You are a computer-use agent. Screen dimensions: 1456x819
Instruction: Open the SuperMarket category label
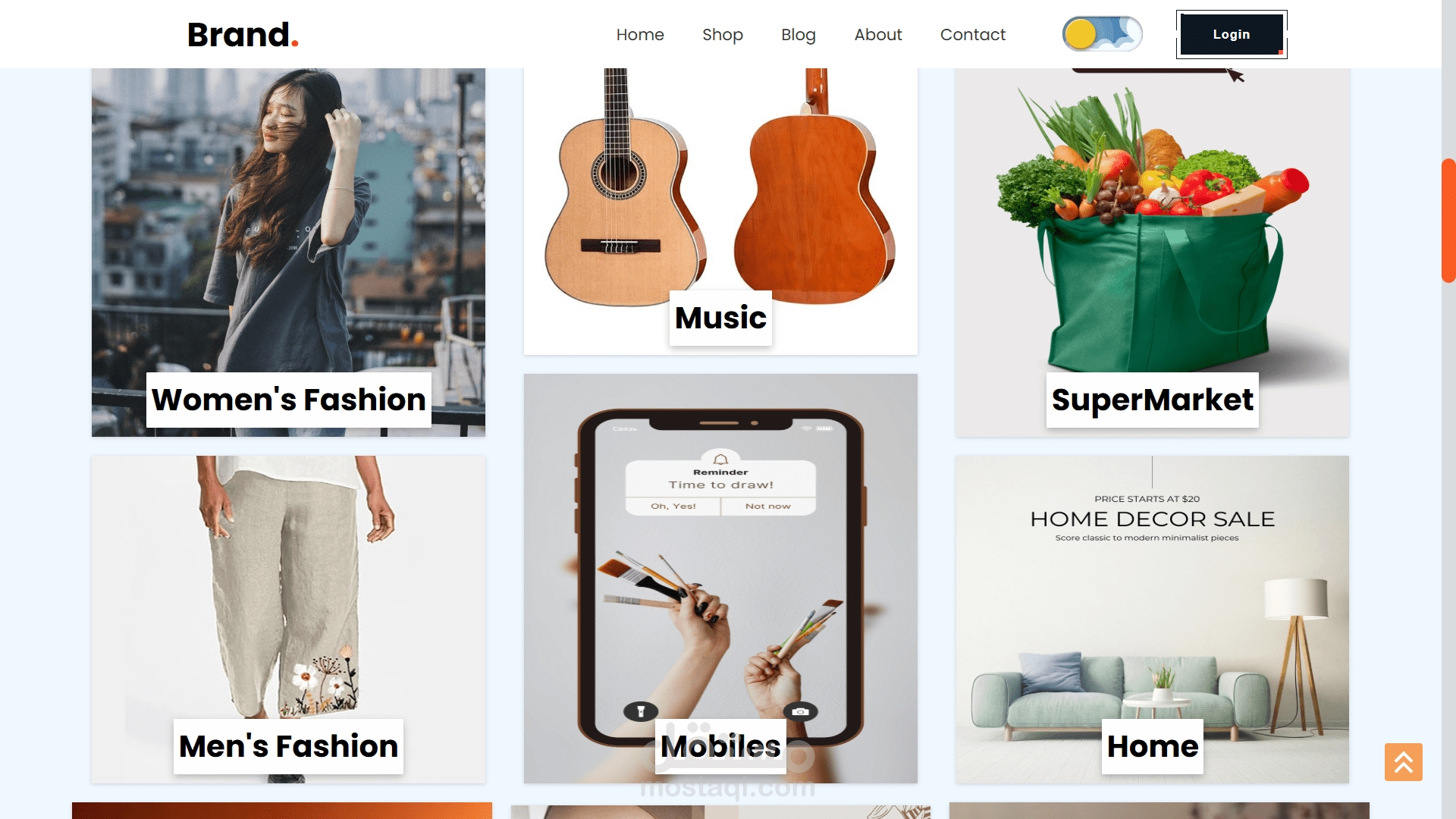coord(1152,400)
